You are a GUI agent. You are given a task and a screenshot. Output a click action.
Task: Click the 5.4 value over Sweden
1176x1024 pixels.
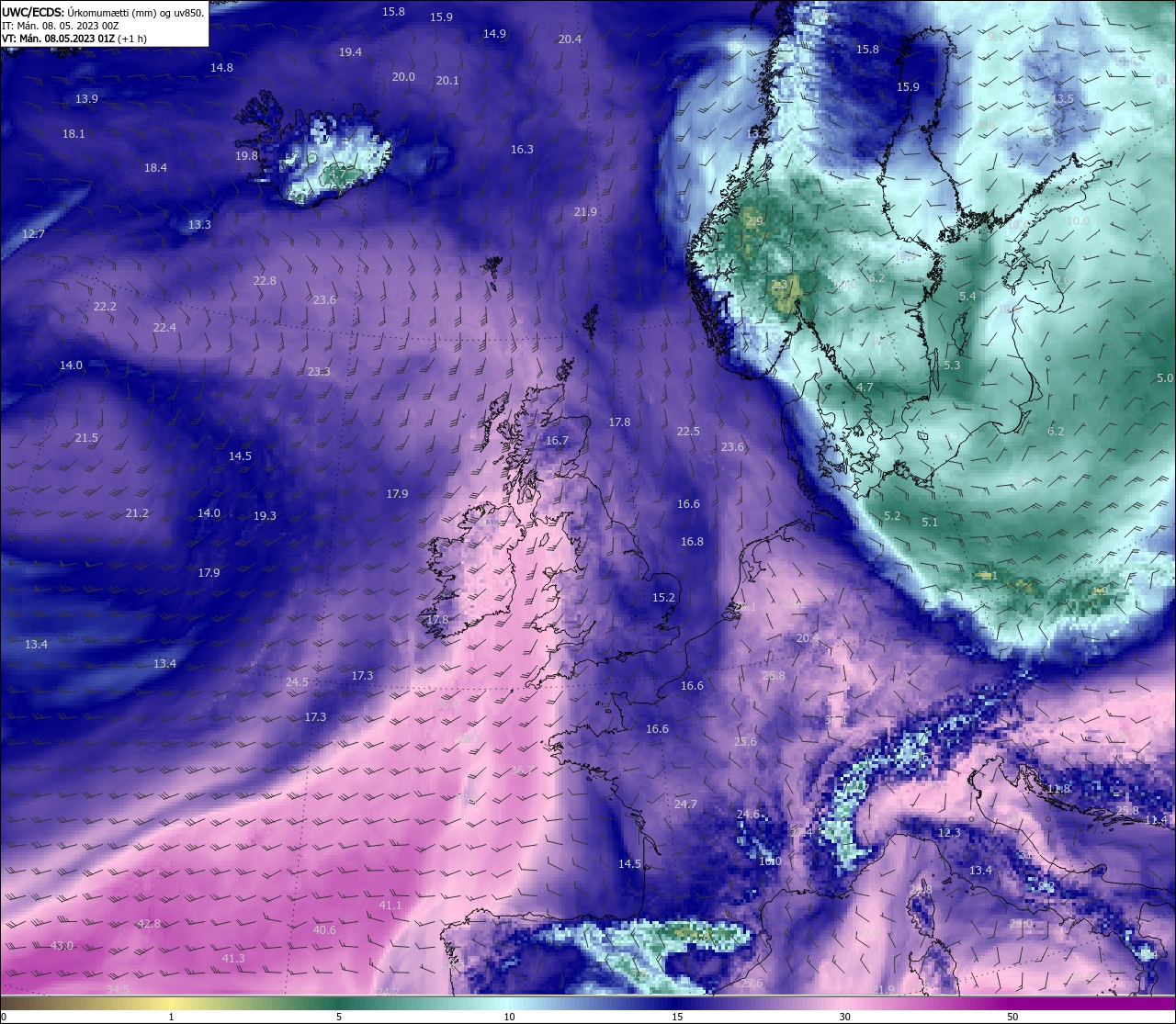(x=967, y=297)
